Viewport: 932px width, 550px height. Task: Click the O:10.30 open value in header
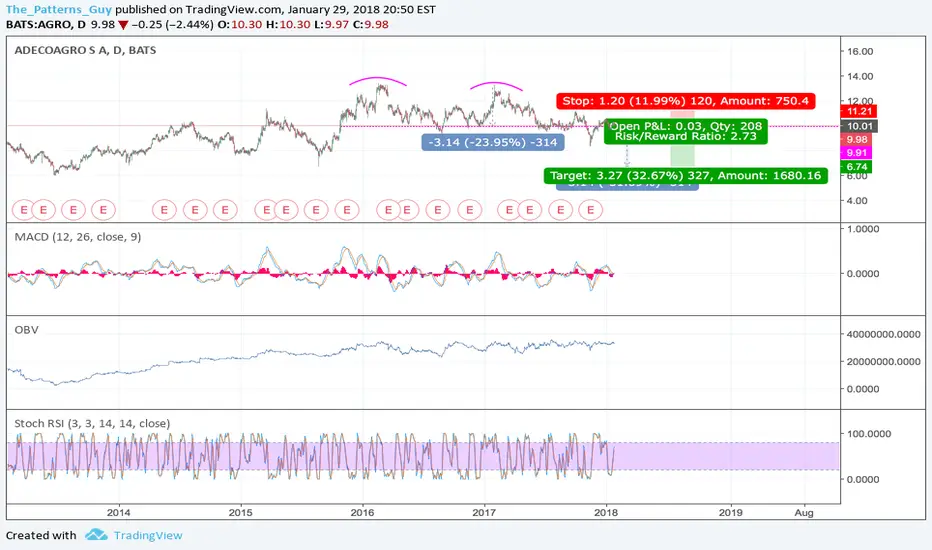[240, 25]
